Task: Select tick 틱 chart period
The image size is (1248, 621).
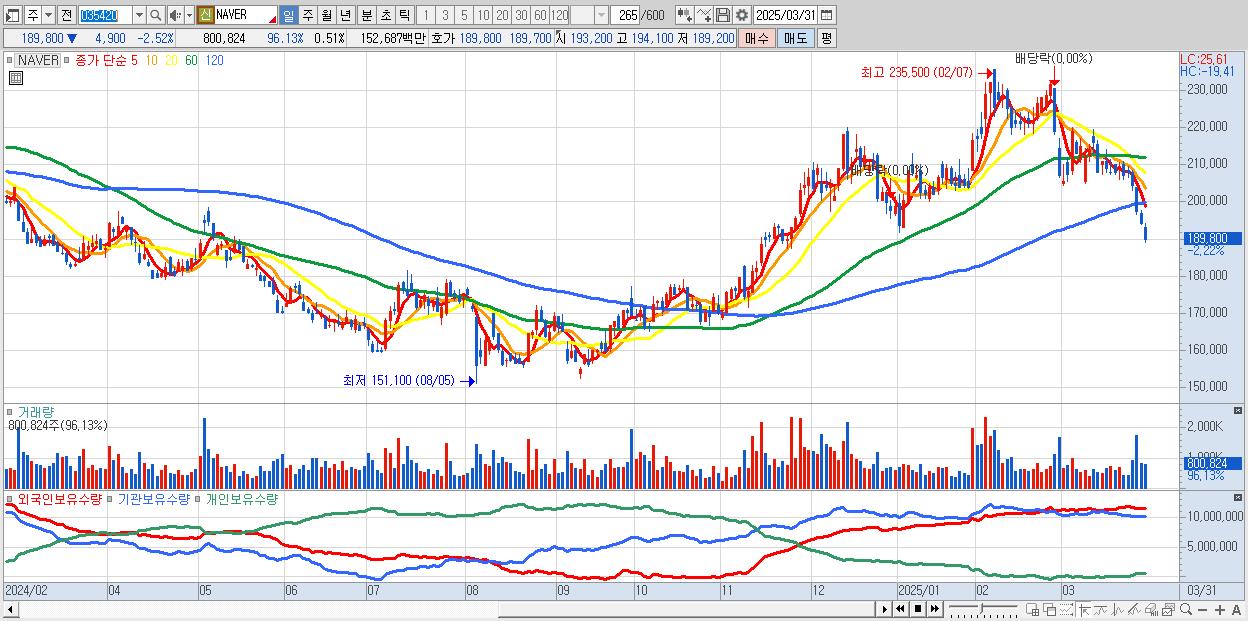Action: 404,15
